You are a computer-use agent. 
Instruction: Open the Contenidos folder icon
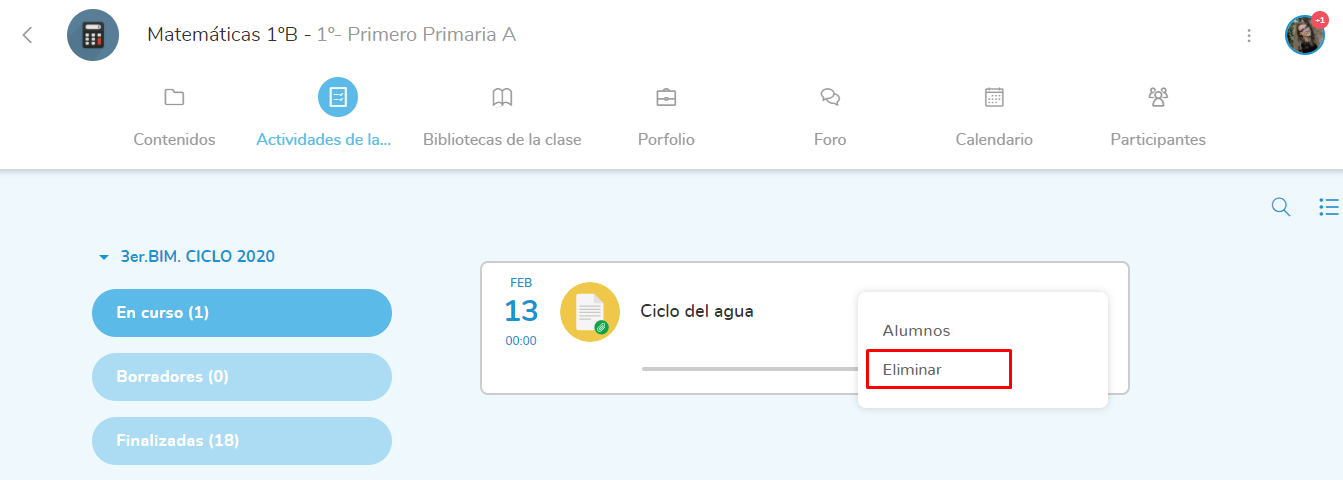(x=174, y=97)
